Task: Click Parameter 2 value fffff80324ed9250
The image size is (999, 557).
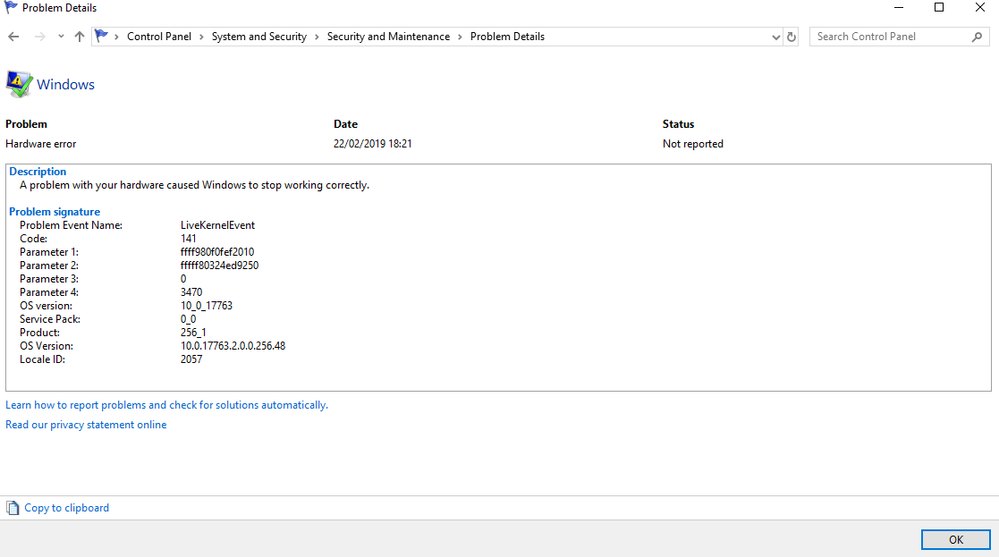Action: (x=219, y=265)
